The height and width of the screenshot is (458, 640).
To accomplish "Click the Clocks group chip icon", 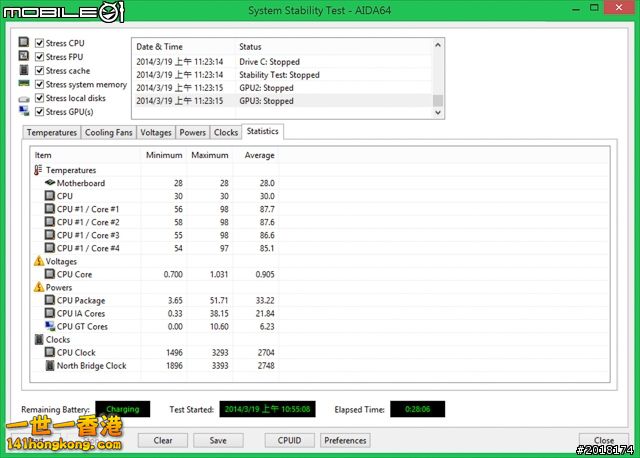I will pyautogui.click(x=39, y=339).
